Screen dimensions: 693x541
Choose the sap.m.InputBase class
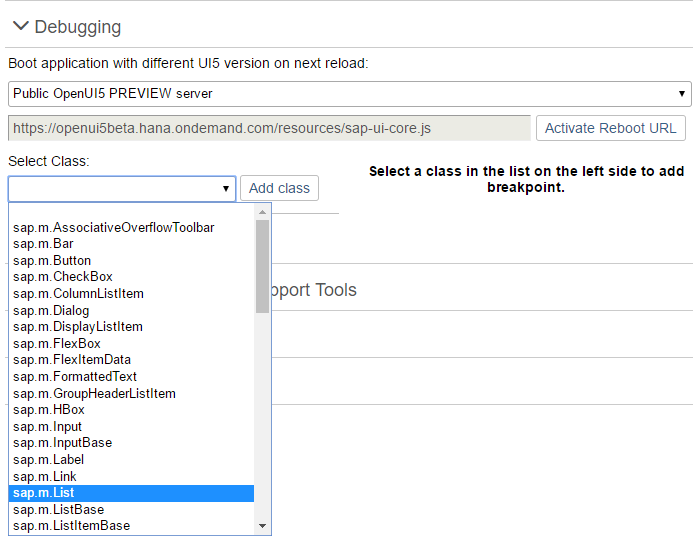pyautogui.click(x=131, y=443)
